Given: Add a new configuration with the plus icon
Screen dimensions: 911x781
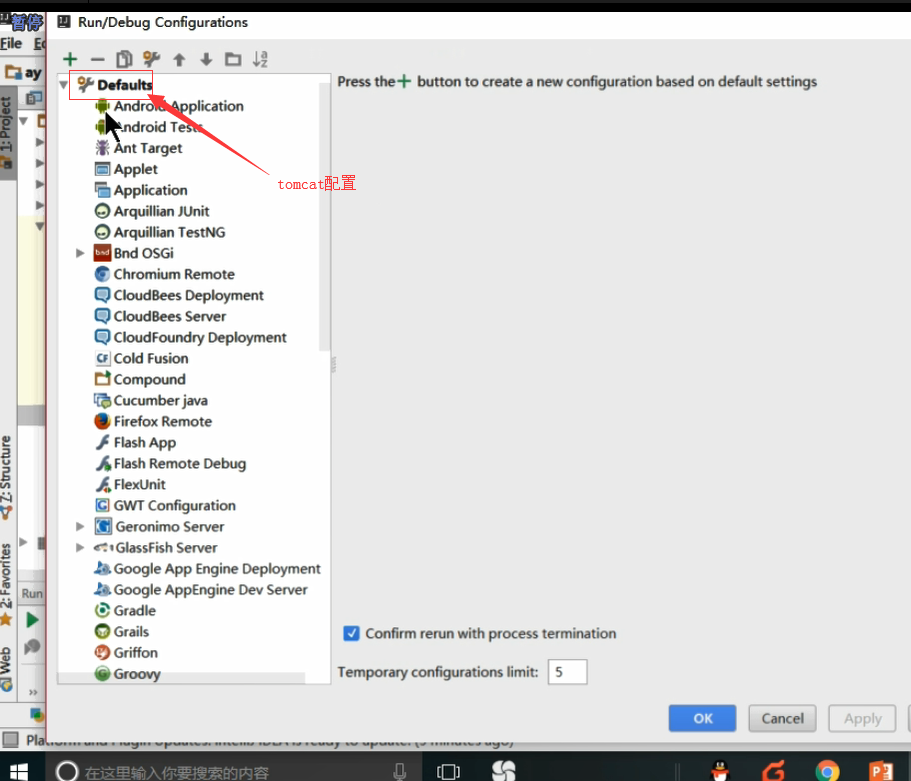Looking at the screenshot, I should point(70,59).
